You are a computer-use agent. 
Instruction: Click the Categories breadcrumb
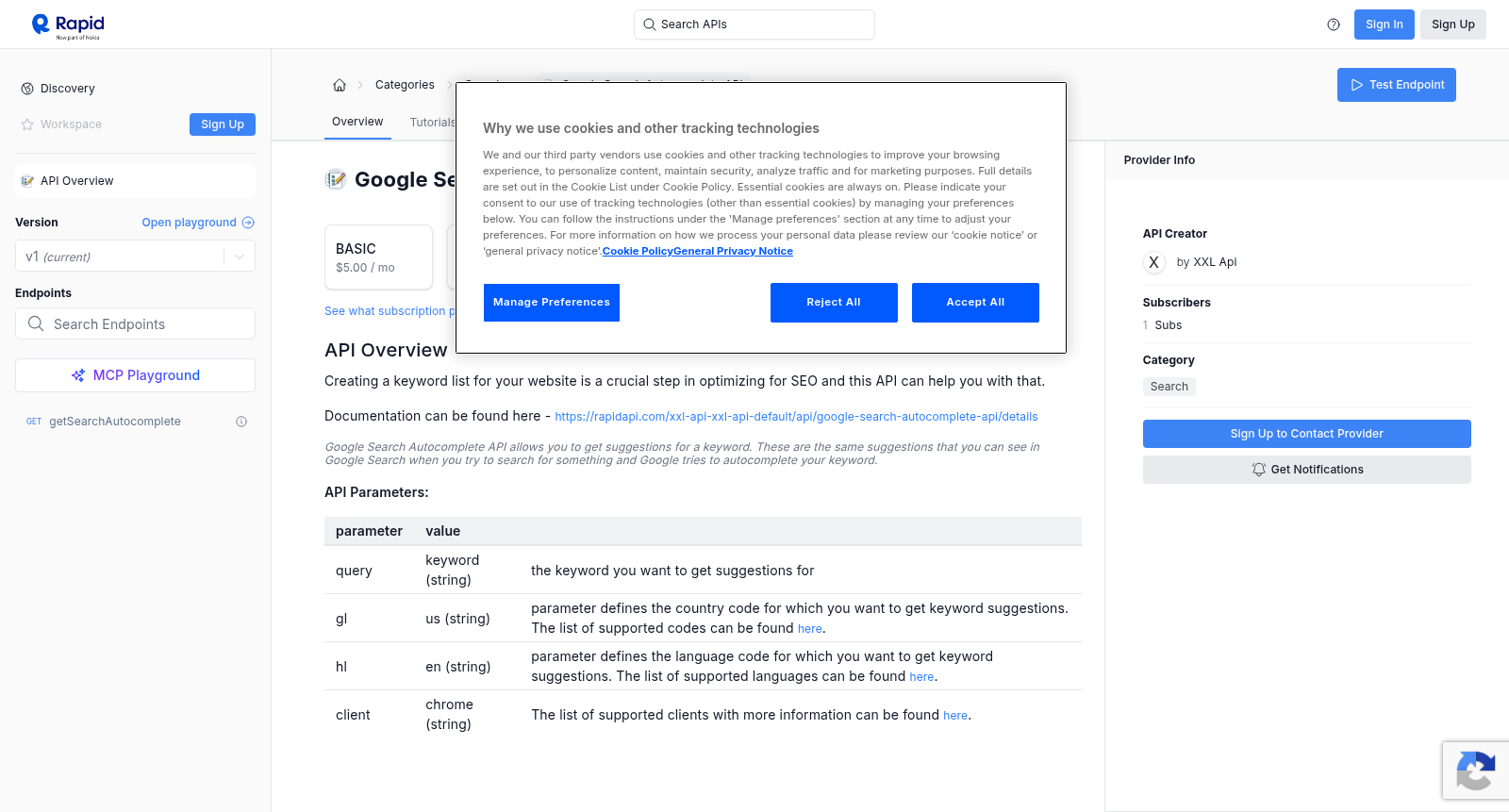point(405,85)
